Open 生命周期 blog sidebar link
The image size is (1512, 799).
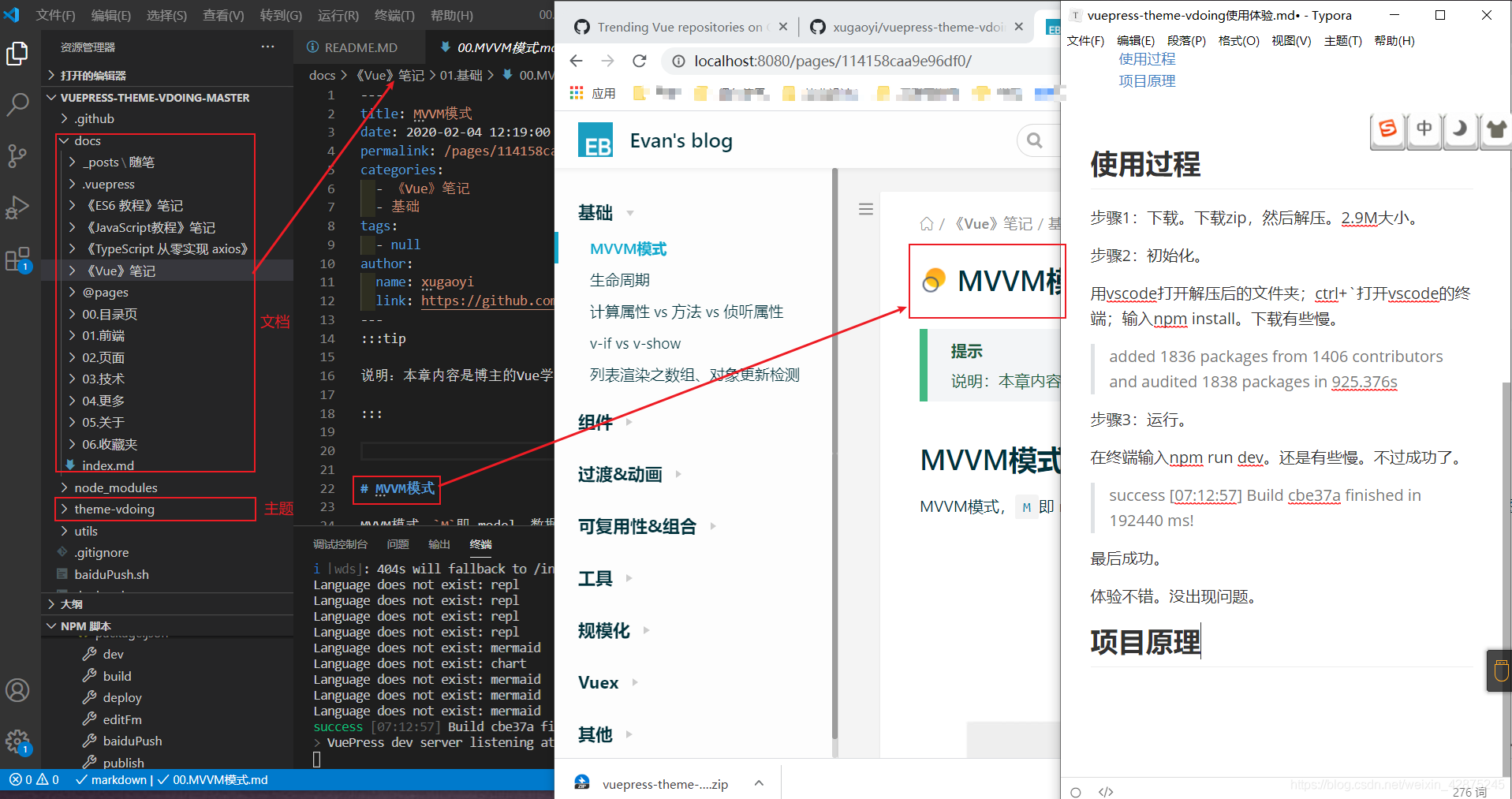pyautogui.click(x=620, y=280)
